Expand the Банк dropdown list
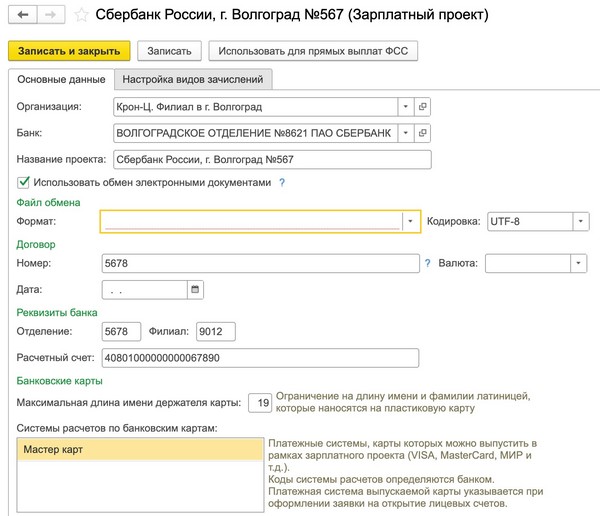 404,132
